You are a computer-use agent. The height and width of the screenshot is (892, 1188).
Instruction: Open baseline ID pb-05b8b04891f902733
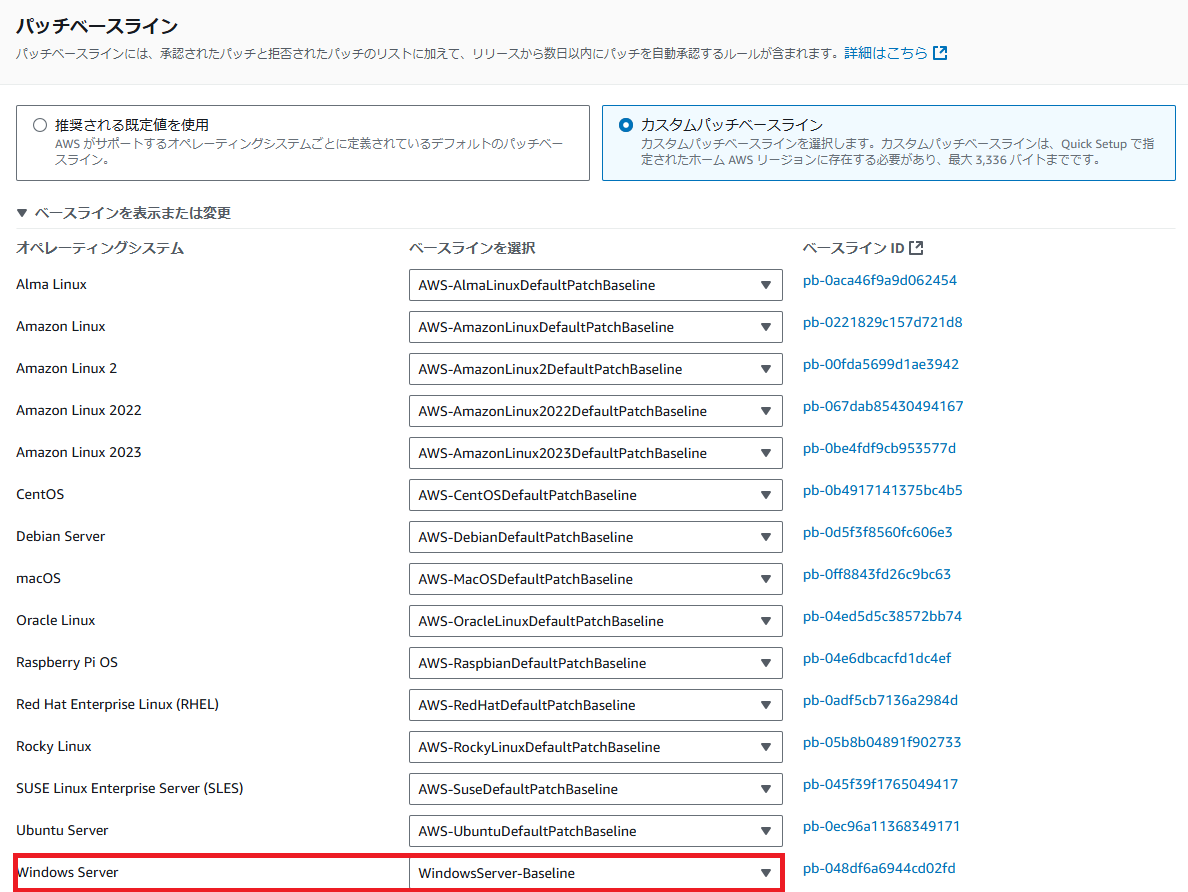click(882, 742)
